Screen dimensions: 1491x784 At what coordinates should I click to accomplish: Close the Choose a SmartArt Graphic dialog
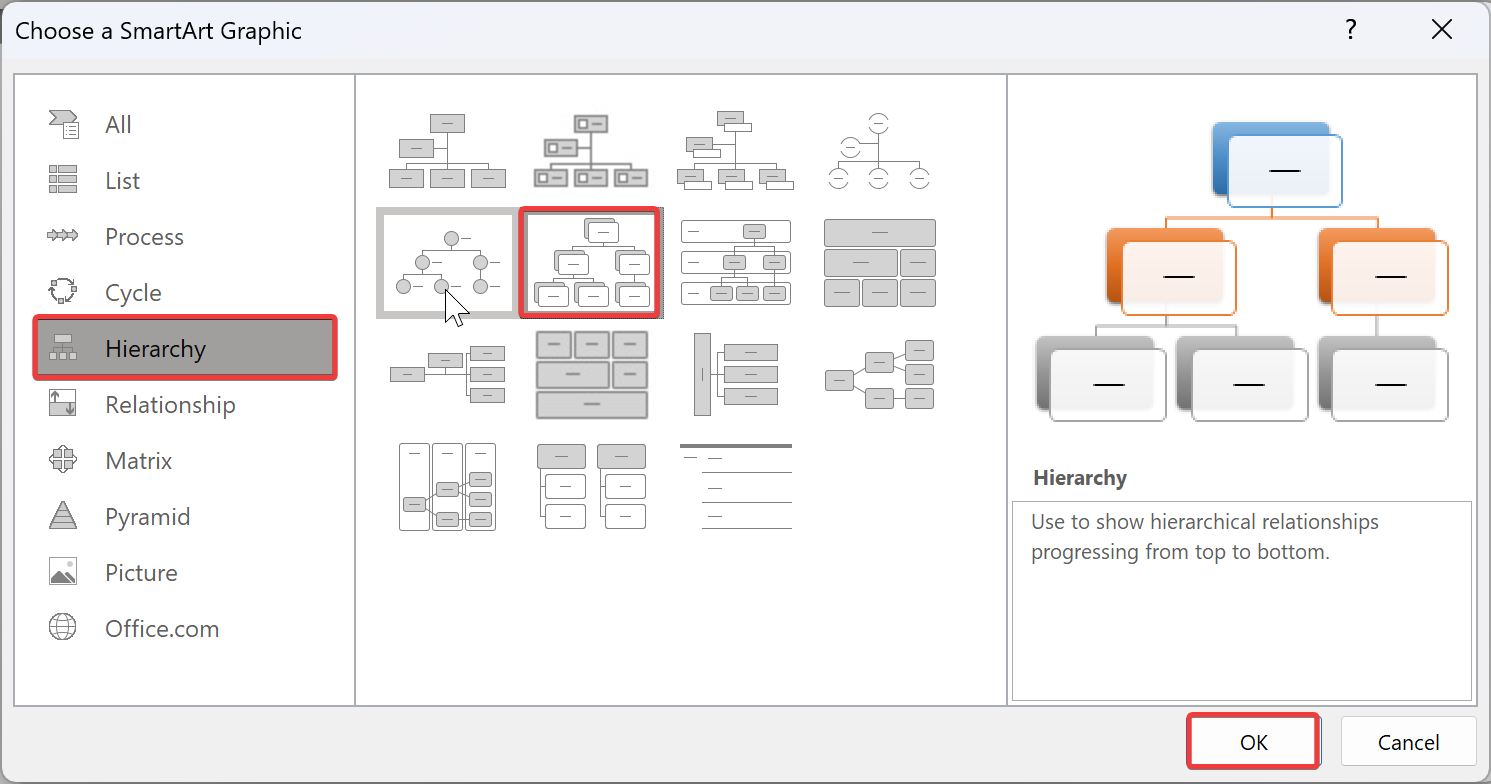click(x=1441, y=29)
